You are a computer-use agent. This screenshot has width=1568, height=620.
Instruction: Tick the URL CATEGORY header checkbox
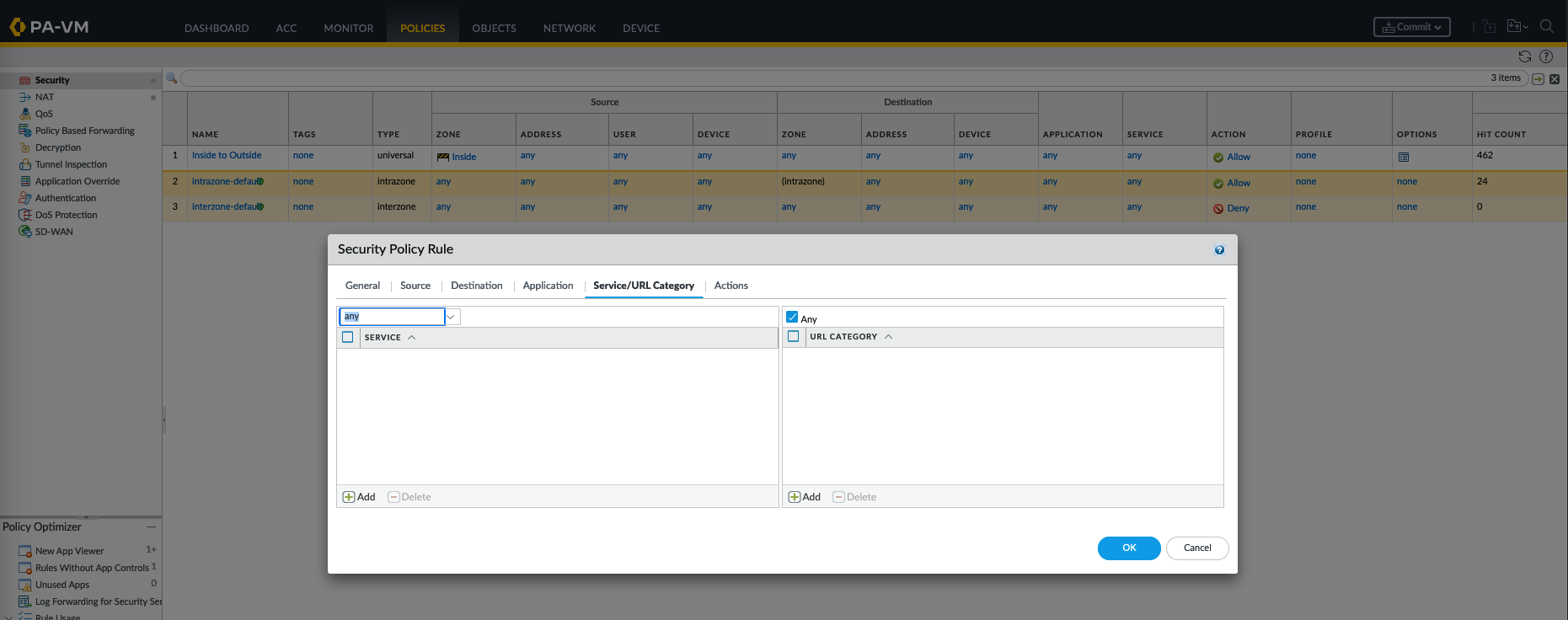tap(793, 336)
